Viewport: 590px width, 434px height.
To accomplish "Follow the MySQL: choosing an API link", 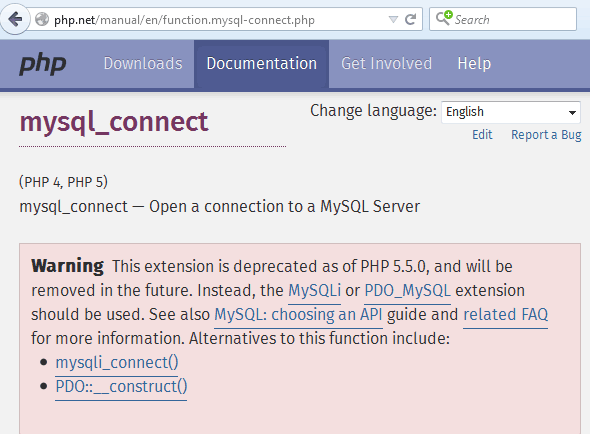I will (x=298, y=315).
